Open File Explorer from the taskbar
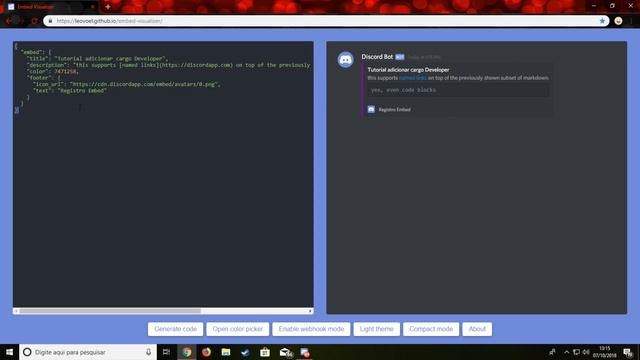The image size is (640, 360). click(x=226, y=352)
